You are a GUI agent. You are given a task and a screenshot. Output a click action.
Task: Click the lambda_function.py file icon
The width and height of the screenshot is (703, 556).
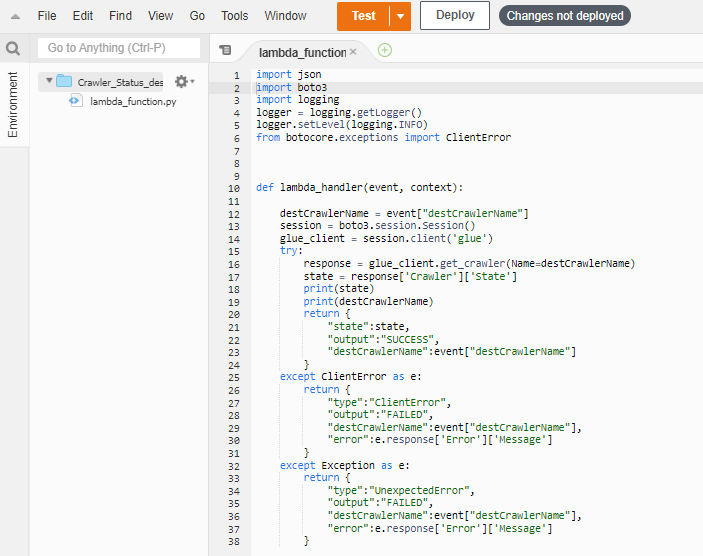[75, 101]
